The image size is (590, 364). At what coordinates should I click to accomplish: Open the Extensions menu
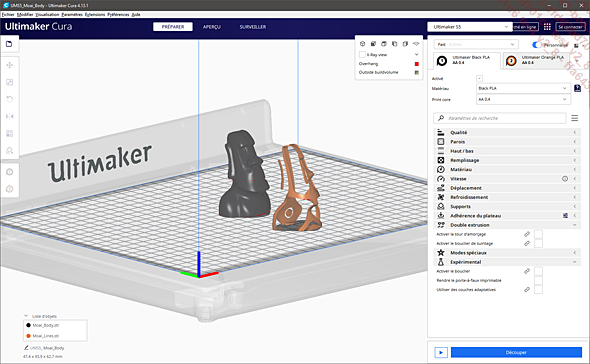(95, 14)
